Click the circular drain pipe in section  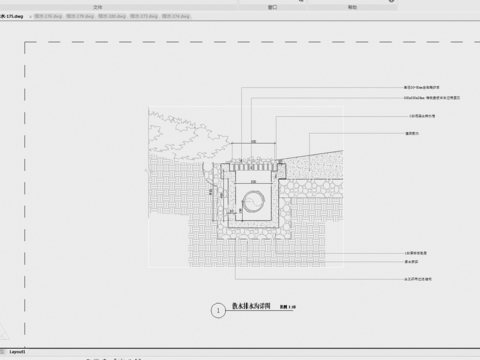point(254,202)
